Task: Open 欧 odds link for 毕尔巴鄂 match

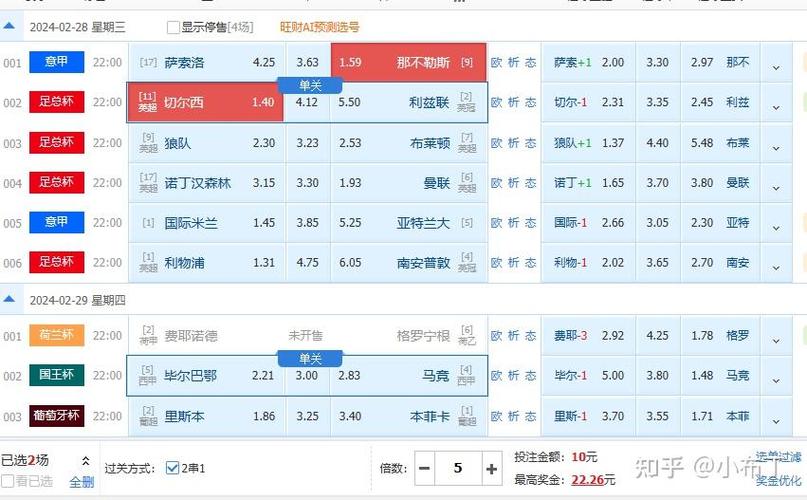Action: point(496,376)
